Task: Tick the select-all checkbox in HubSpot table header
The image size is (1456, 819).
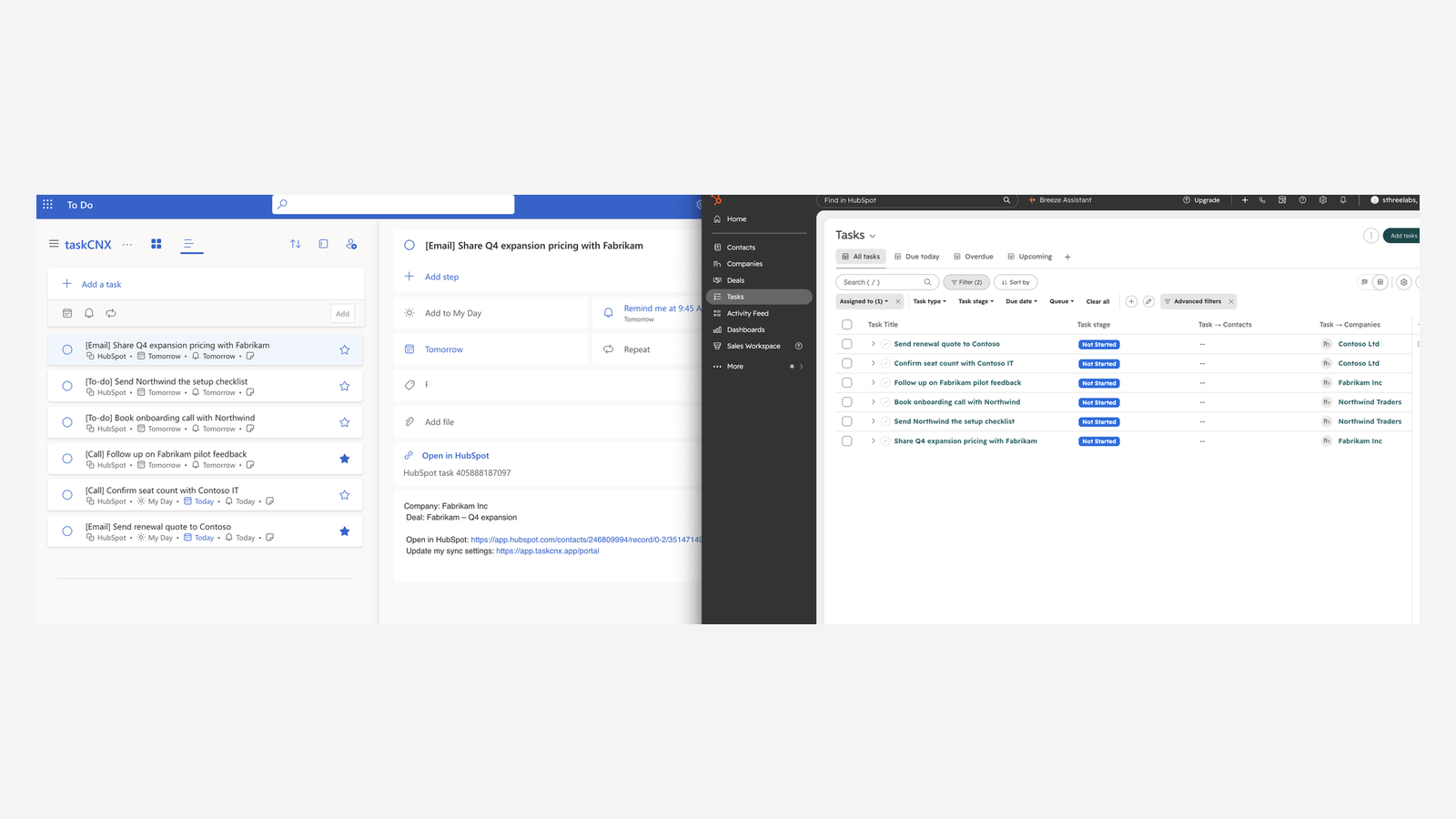Action: pyautogui.click(x=847, y=325)
